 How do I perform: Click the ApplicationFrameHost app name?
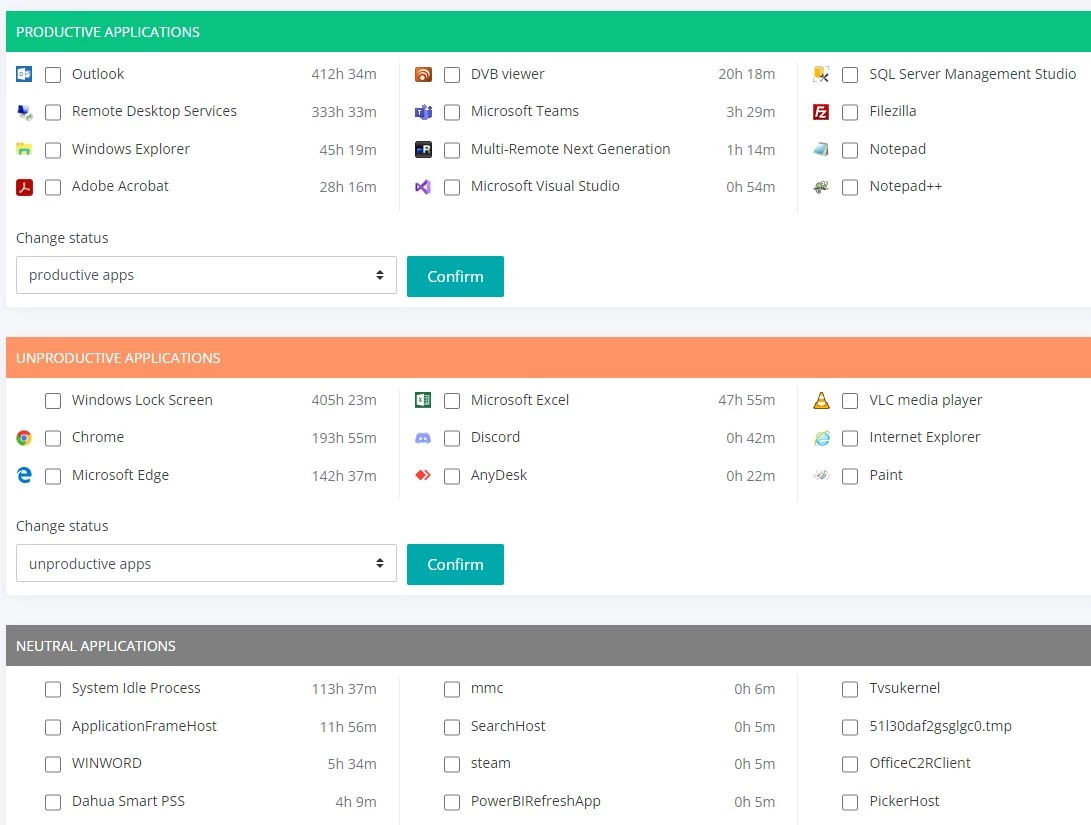(144, 726)
